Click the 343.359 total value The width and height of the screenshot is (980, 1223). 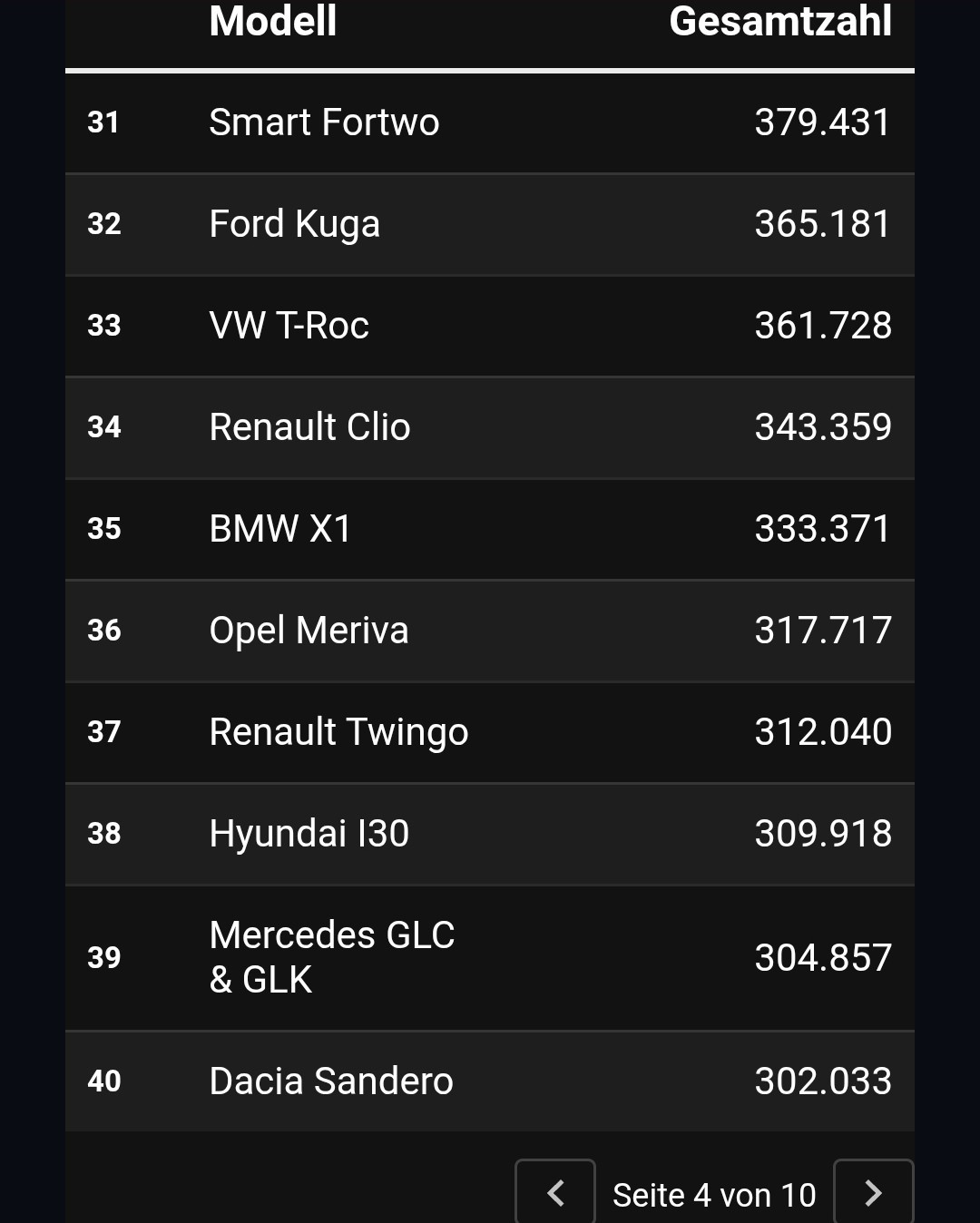[823, 427]
